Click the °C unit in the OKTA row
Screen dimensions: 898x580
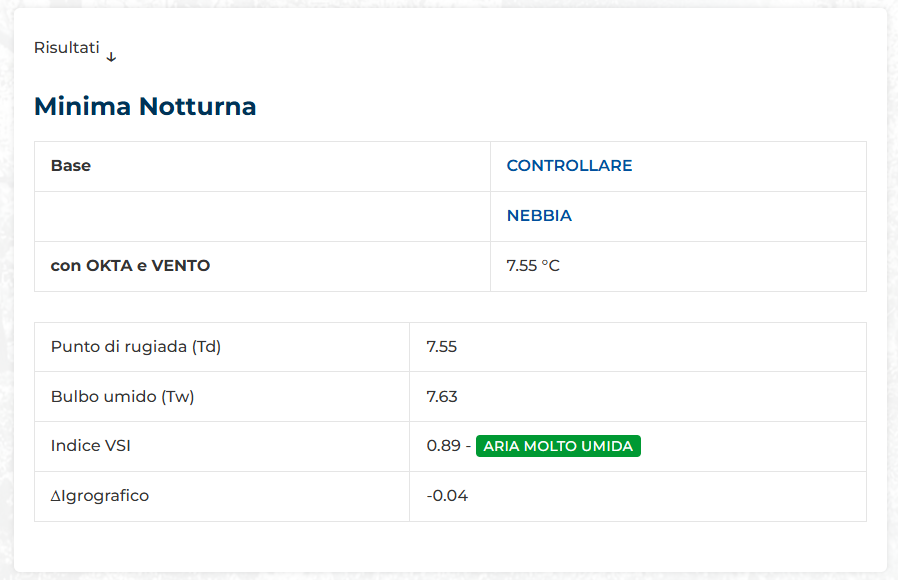click(x=550, y=266)
